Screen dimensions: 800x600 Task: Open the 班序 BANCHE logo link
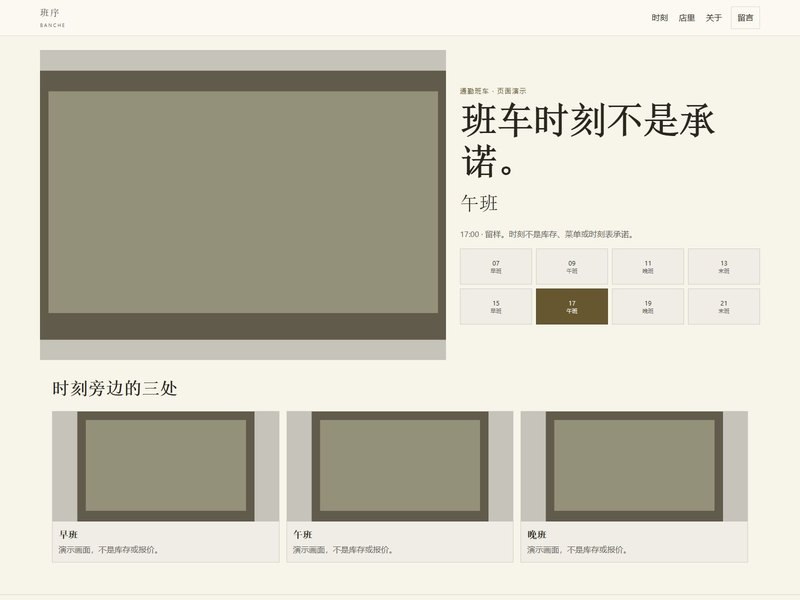[53, 18]
